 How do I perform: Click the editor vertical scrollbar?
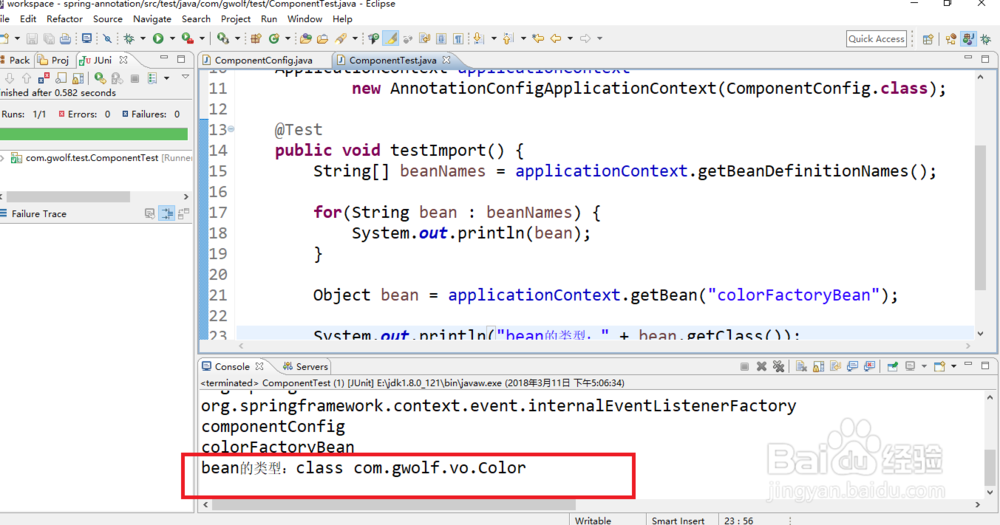(980, 217)
